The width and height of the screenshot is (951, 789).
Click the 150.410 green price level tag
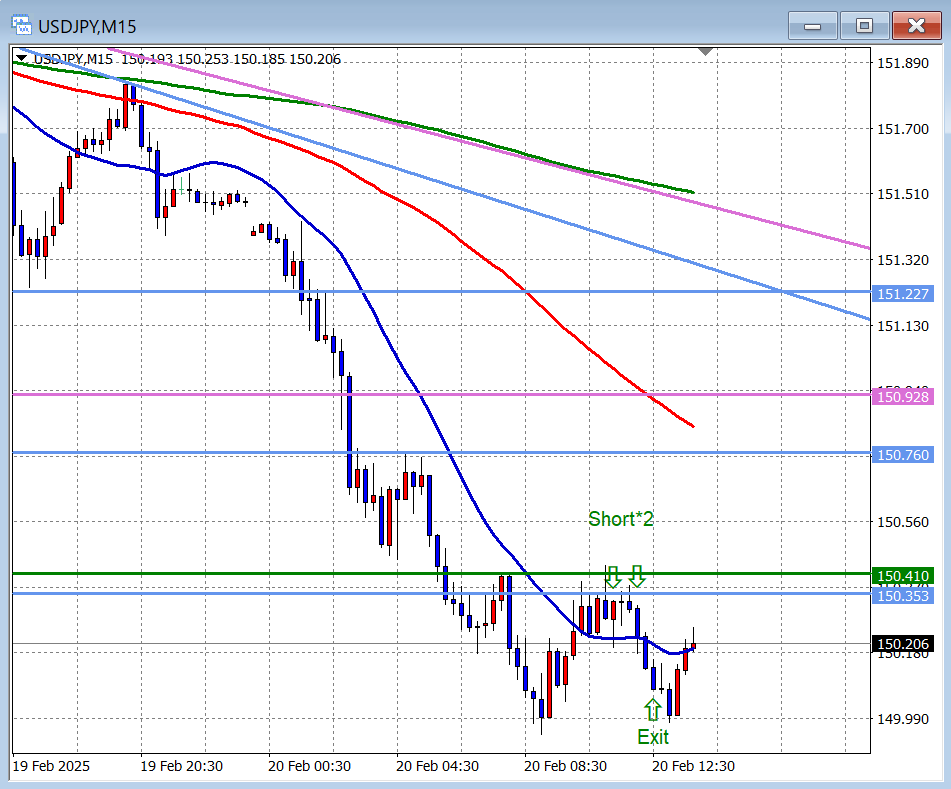pos(902,576)
